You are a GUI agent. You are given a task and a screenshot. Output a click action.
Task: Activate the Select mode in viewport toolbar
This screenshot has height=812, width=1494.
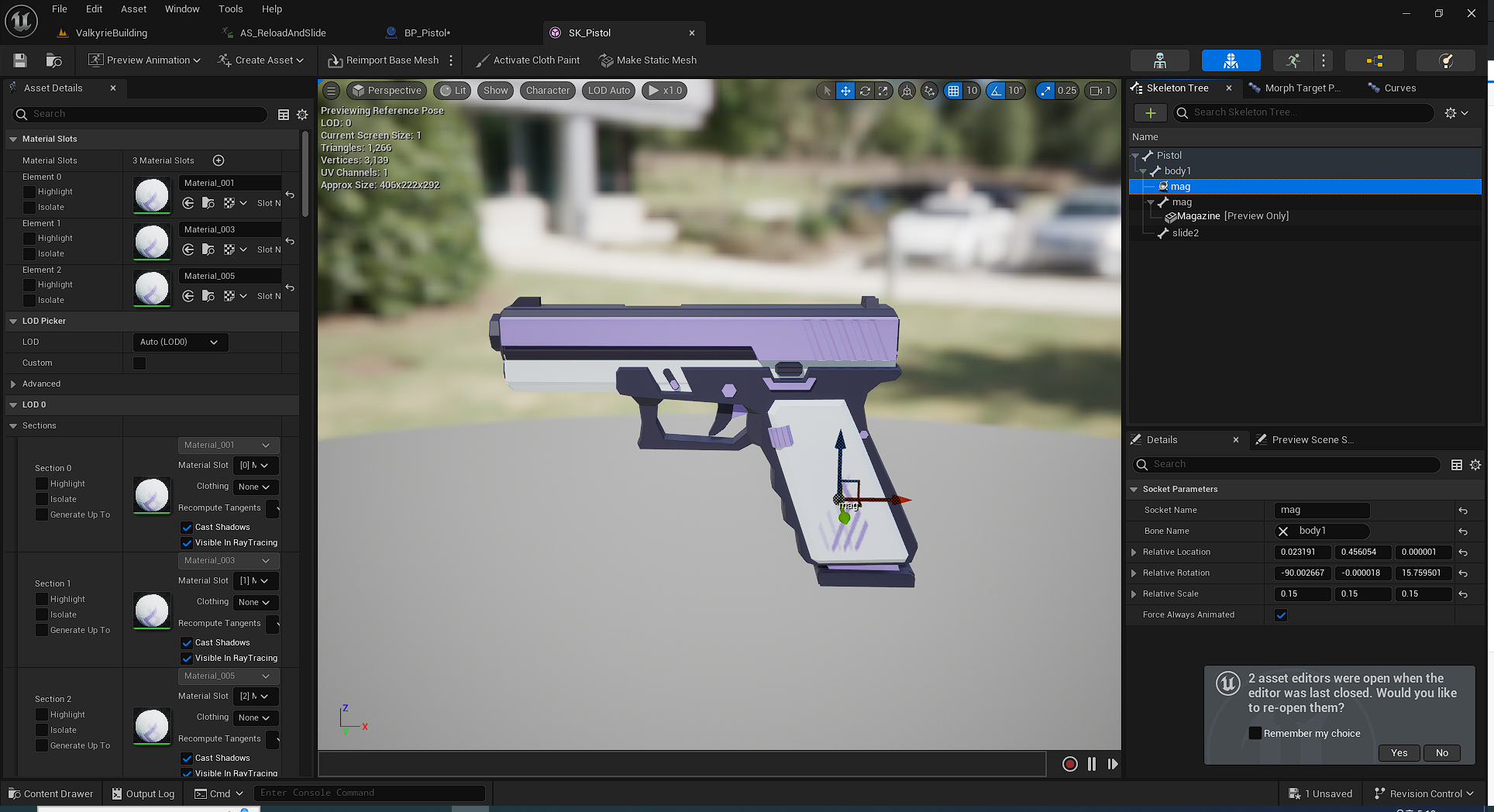(x=827, y=91)
